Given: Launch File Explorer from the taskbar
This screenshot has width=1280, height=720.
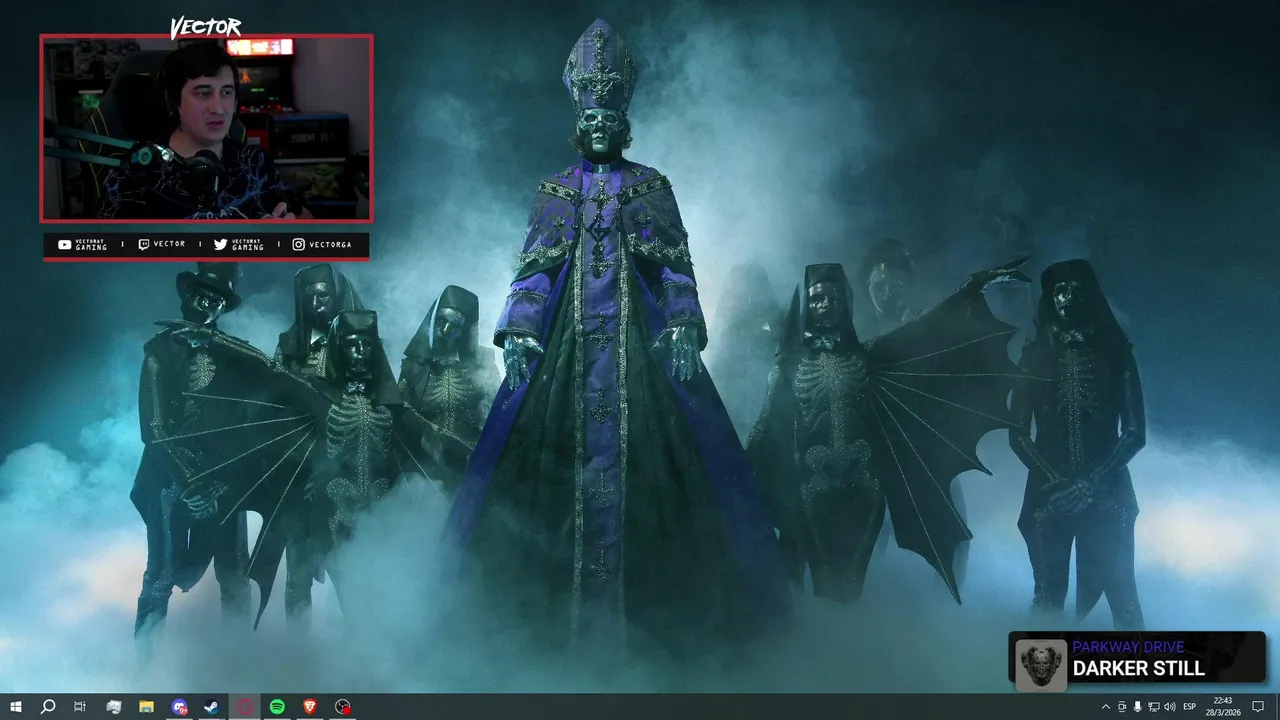Looking at the screenshot, I should tap(146, 707).
